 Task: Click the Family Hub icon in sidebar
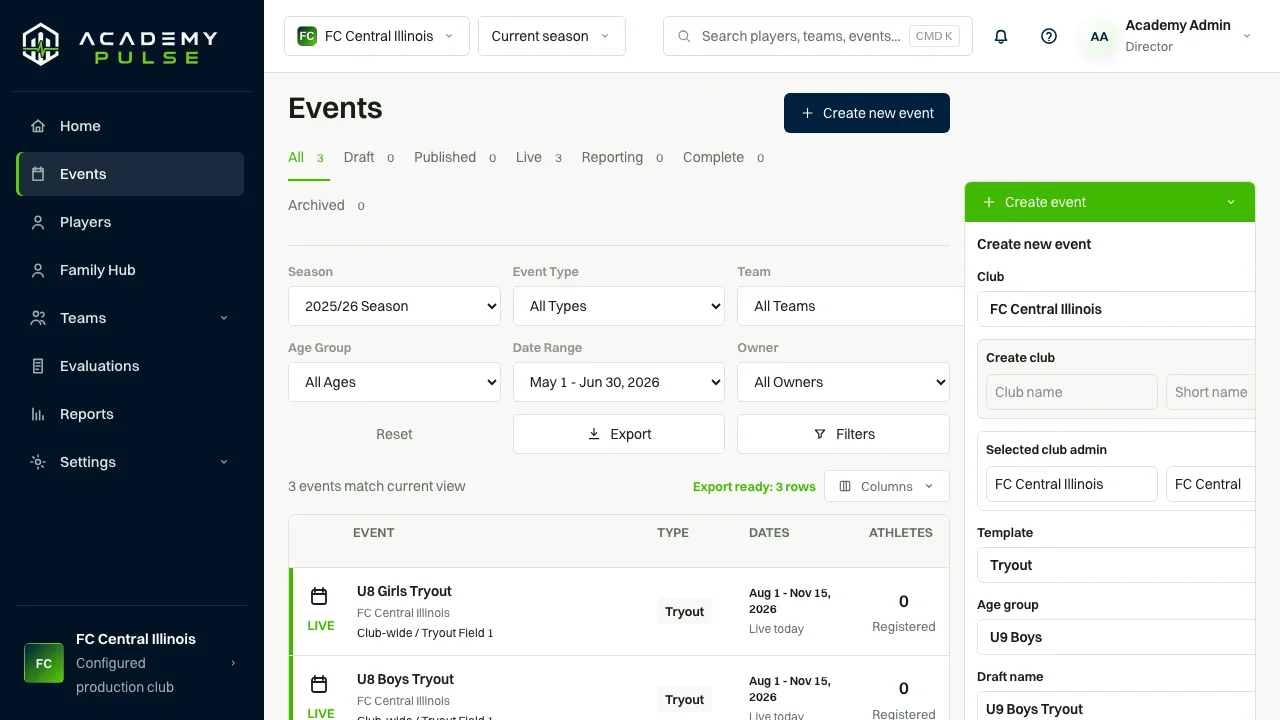38,270
